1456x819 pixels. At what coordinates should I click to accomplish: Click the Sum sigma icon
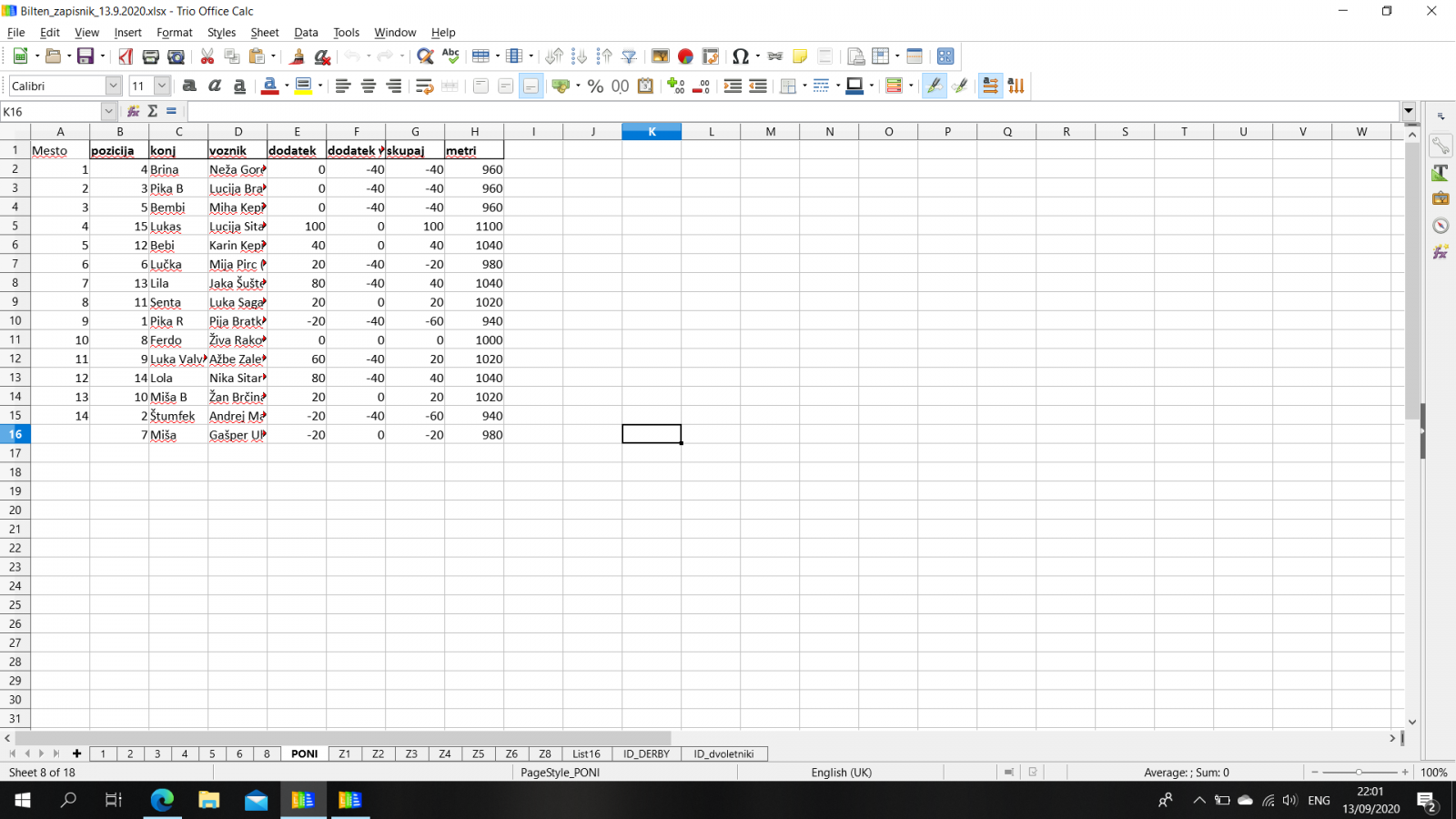tap(152, 111)
